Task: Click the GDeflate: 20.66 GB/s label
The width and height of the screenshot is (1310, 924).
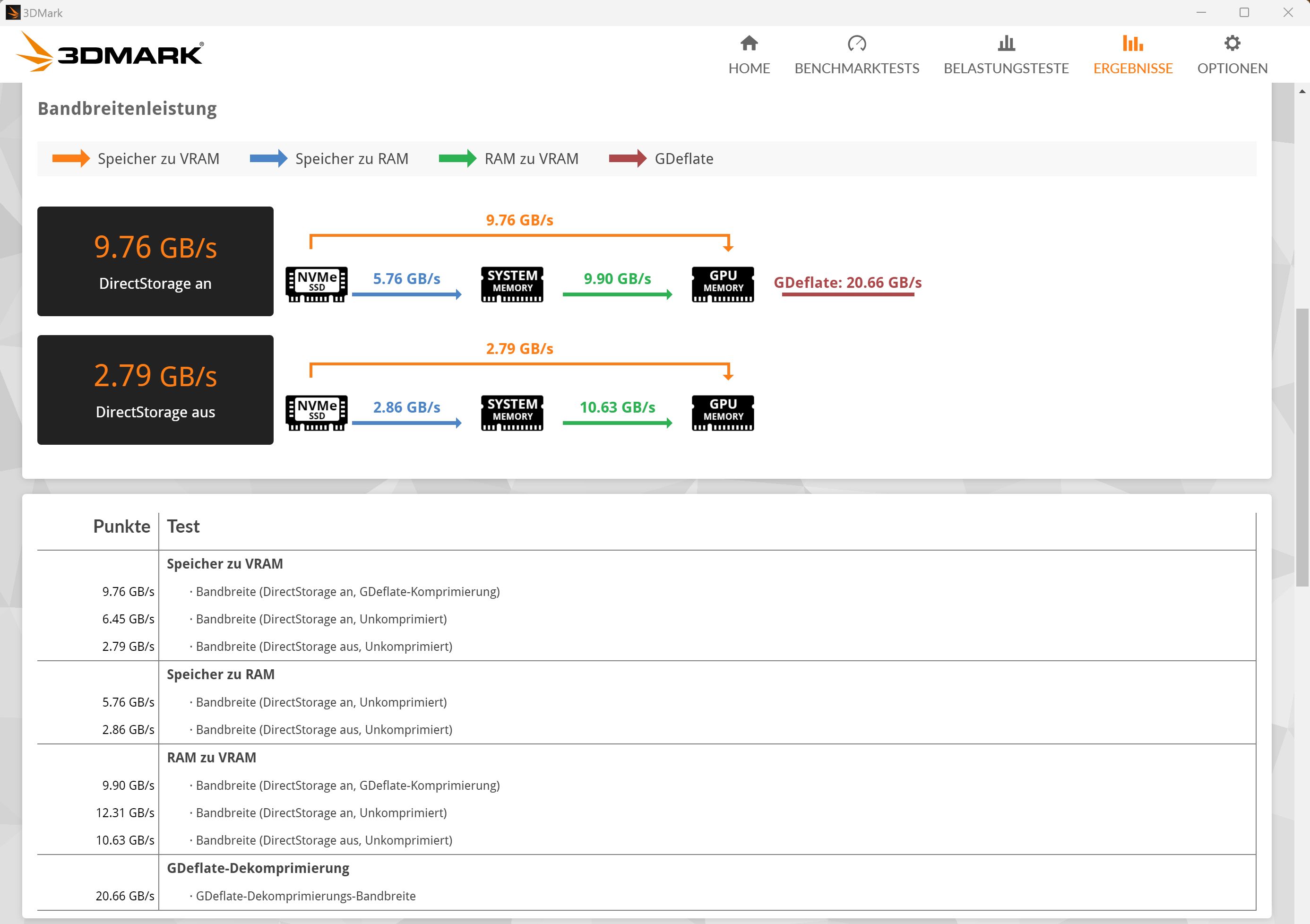Action: pyautogui.click(x=847, y=283)
